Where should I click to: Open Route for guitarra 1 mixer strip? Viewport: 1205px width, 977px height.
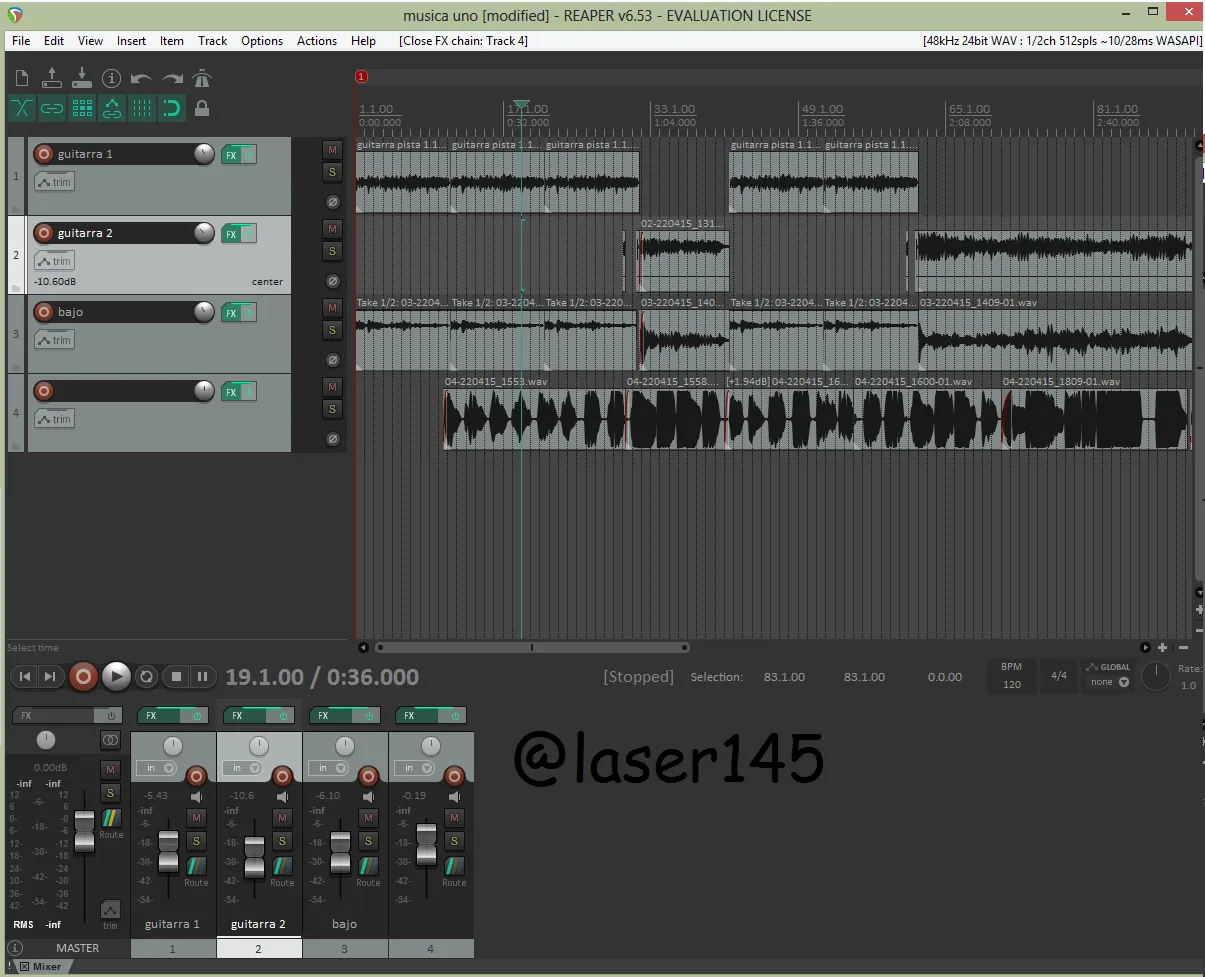196,868
